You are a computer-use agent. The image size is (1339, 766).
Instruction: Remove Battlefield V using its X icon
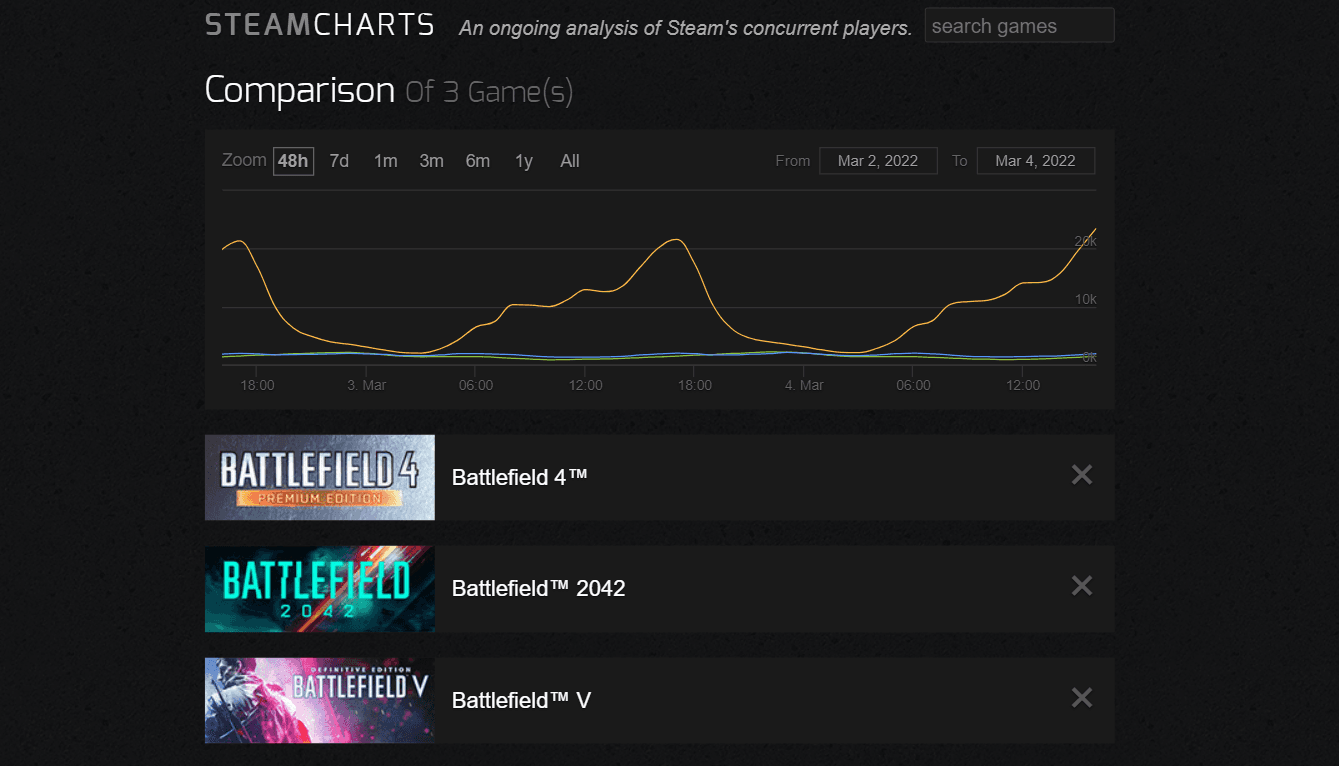pyautogui.click(x=1081, y=699)
